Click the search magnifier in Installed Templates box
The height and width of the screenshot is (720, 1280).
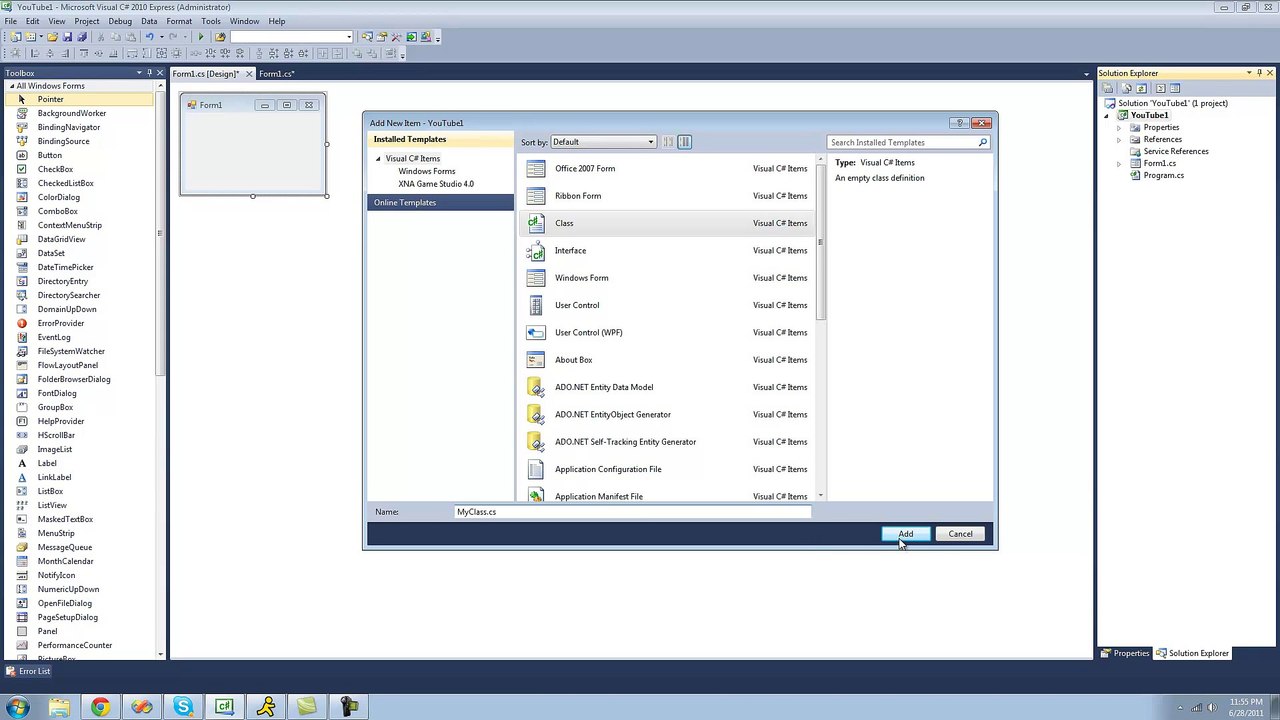982,142
